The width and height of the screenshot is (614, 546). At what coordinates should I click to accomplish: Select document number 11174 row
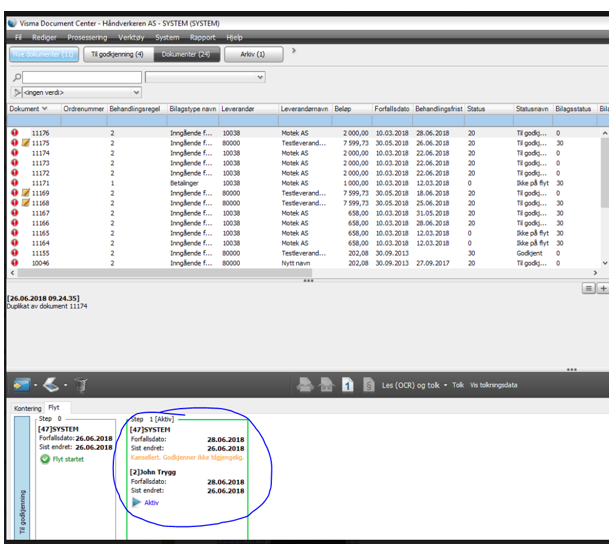(x=305, y=153)
